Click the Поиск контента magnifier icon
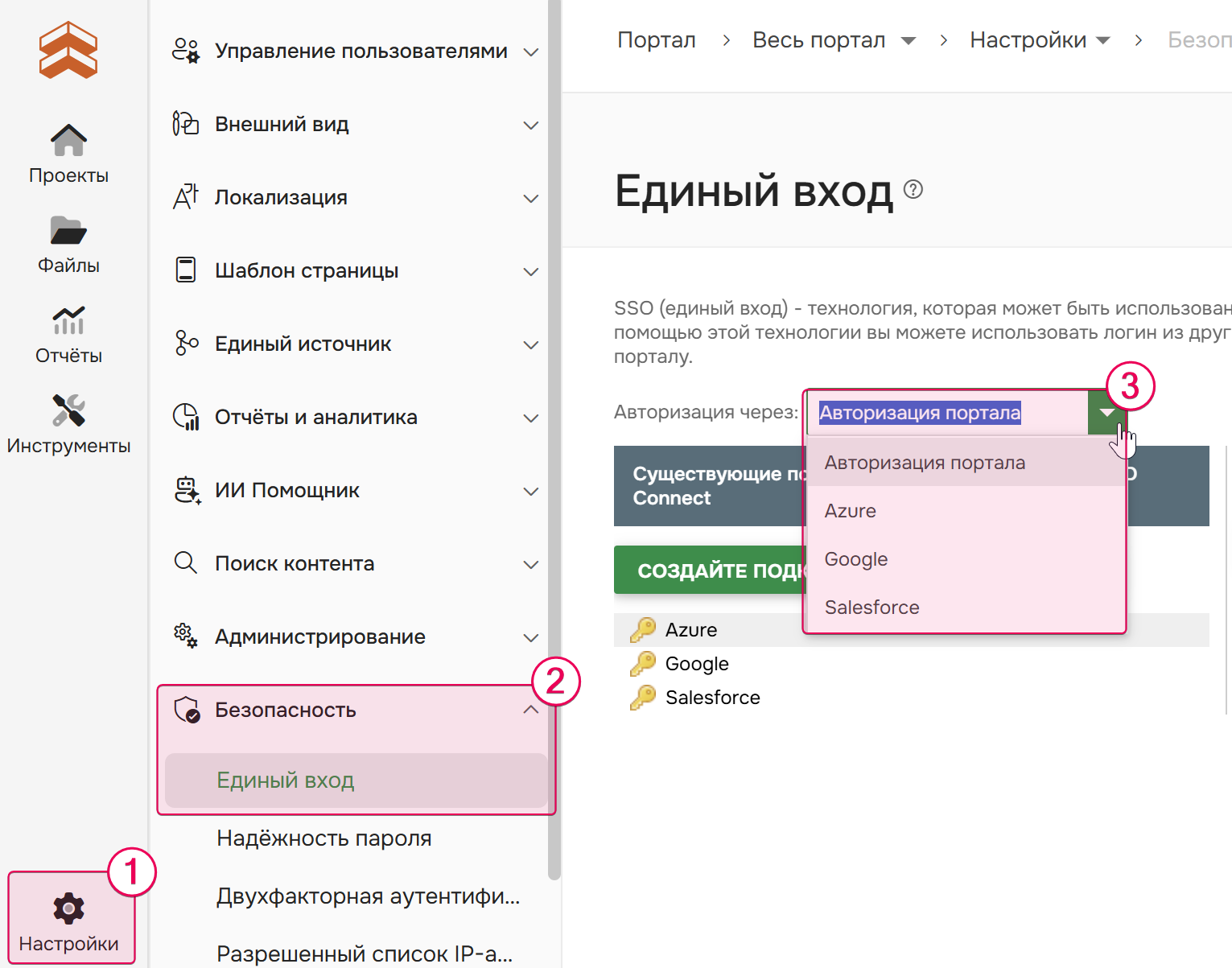1232x968 pixels. pos(185,563)
